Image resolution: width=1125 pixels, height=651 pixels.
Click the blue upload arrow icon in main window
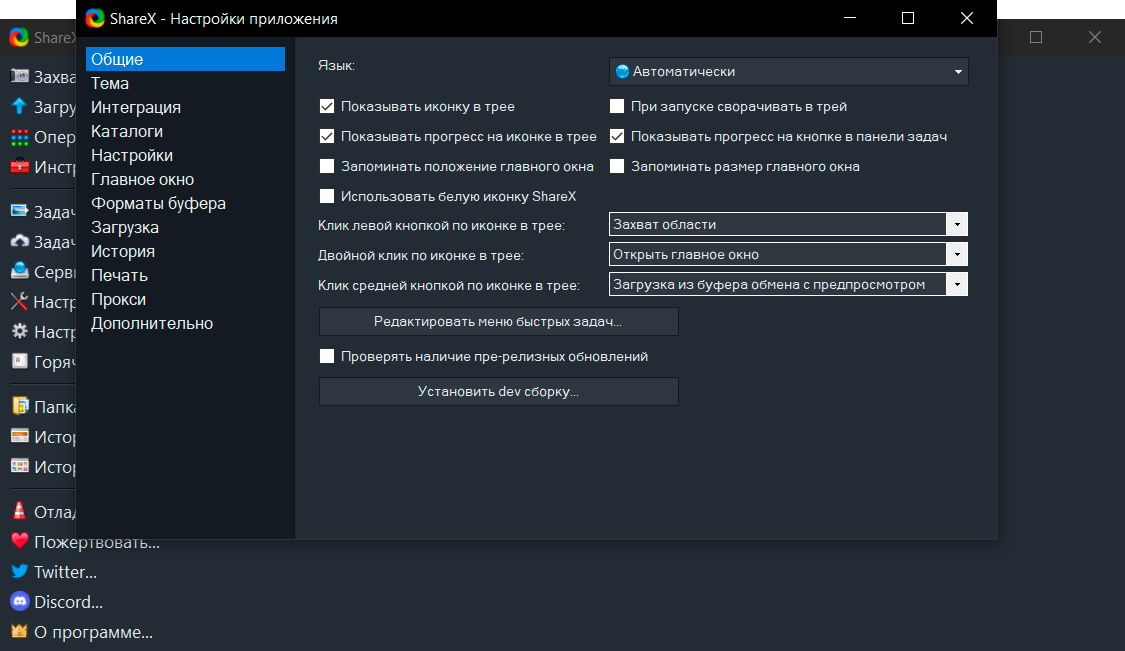point(20,106)
